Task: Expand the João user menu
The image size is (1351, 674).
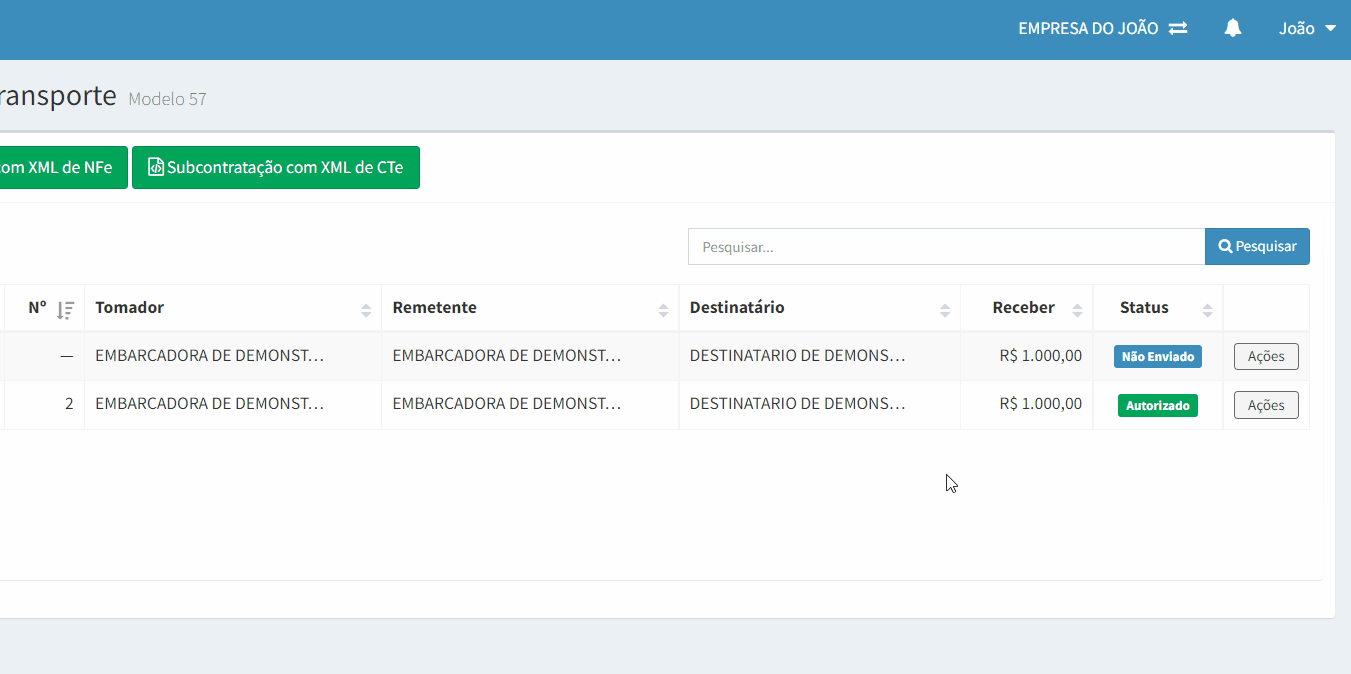Action: pos(1307,29)
